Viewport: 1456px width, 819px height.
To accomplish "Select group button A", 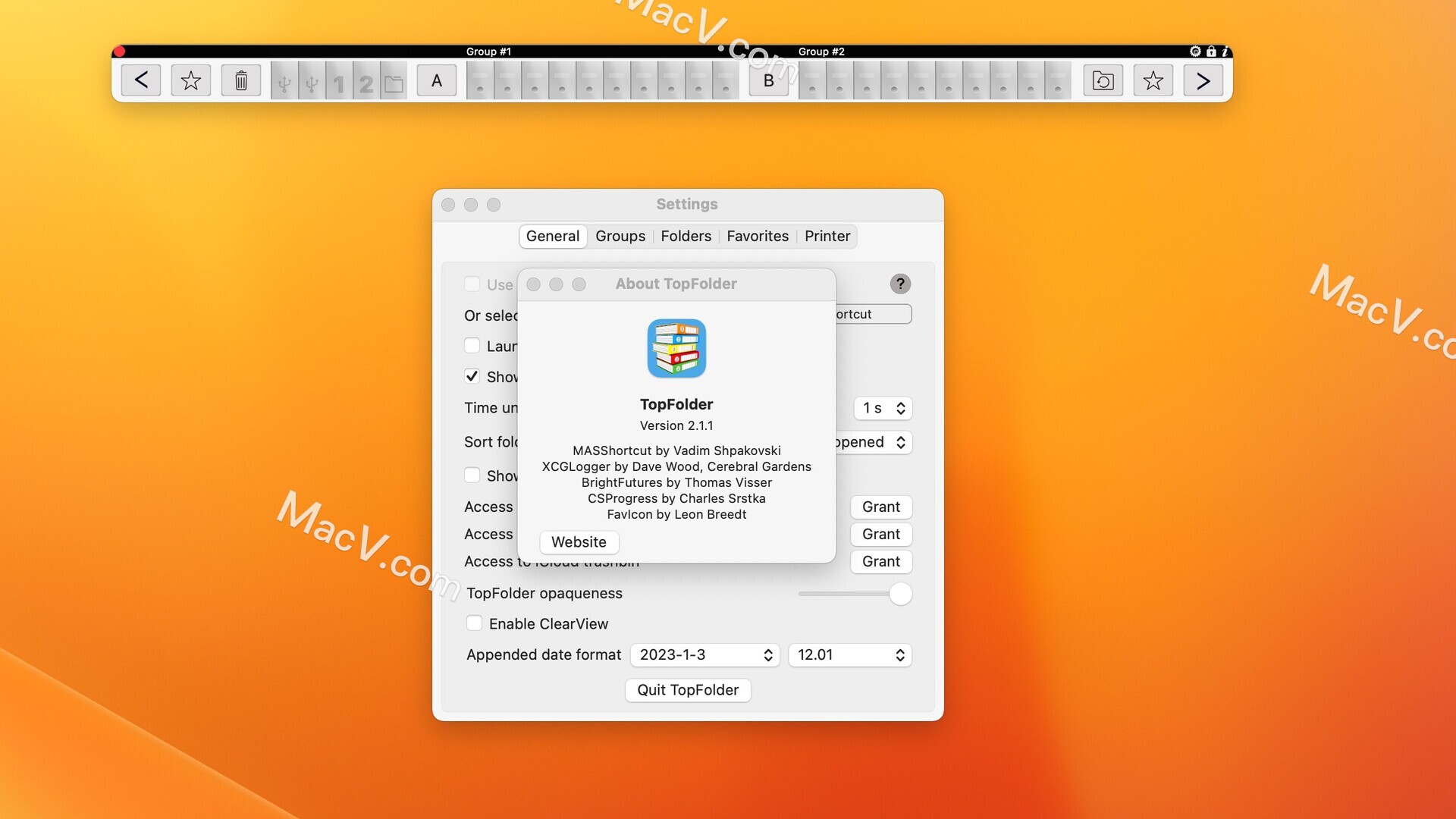I will click(x=437, y=80).
